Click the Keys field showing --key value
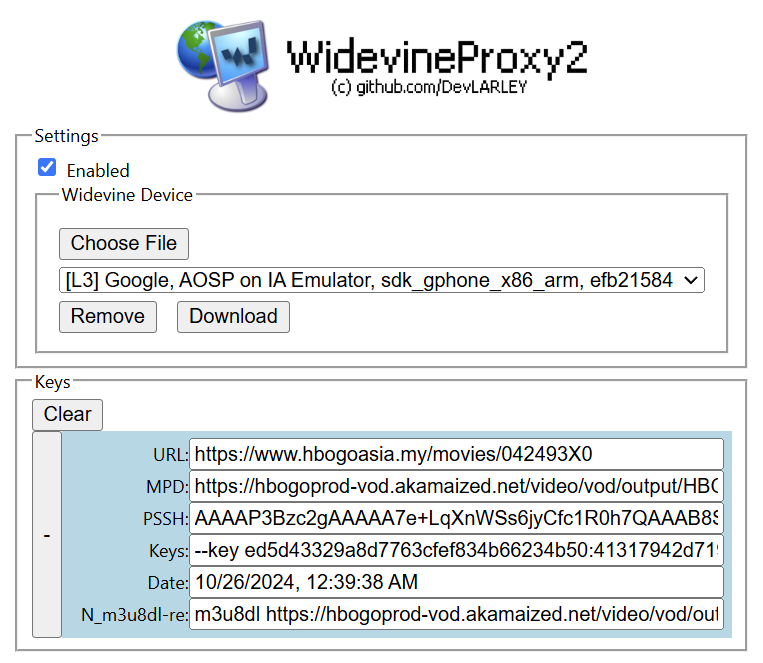This screenshot has width=763, height=663. click(x=456, y=551)
